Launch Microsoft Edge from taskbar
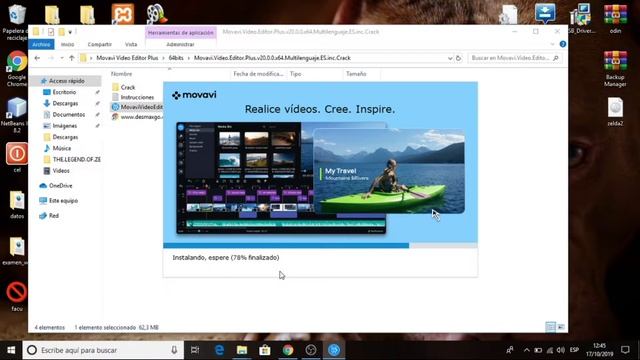640x360 pixels. (219, 350)
